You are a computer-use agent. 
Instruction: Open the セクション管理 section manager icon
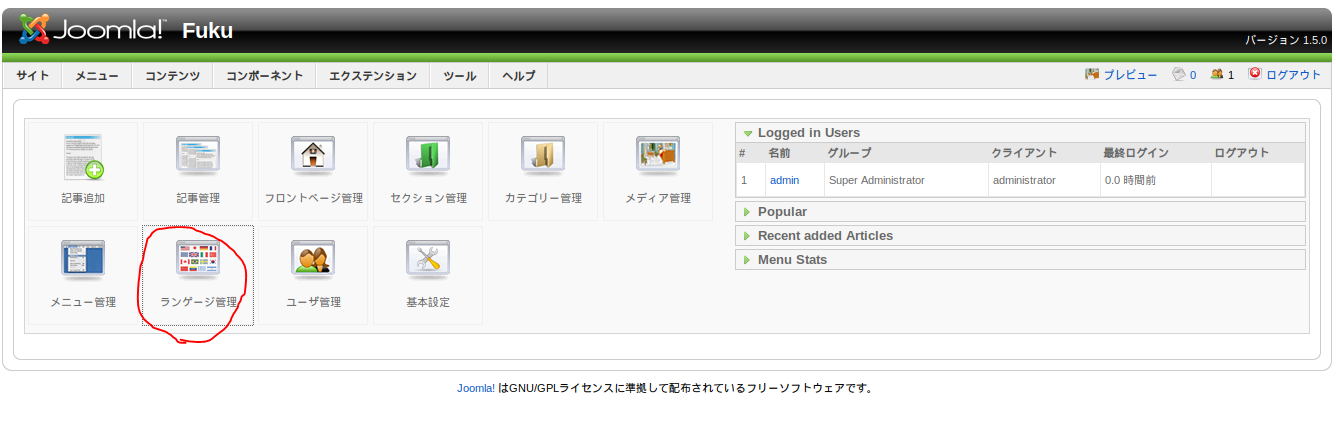[428, 171]
